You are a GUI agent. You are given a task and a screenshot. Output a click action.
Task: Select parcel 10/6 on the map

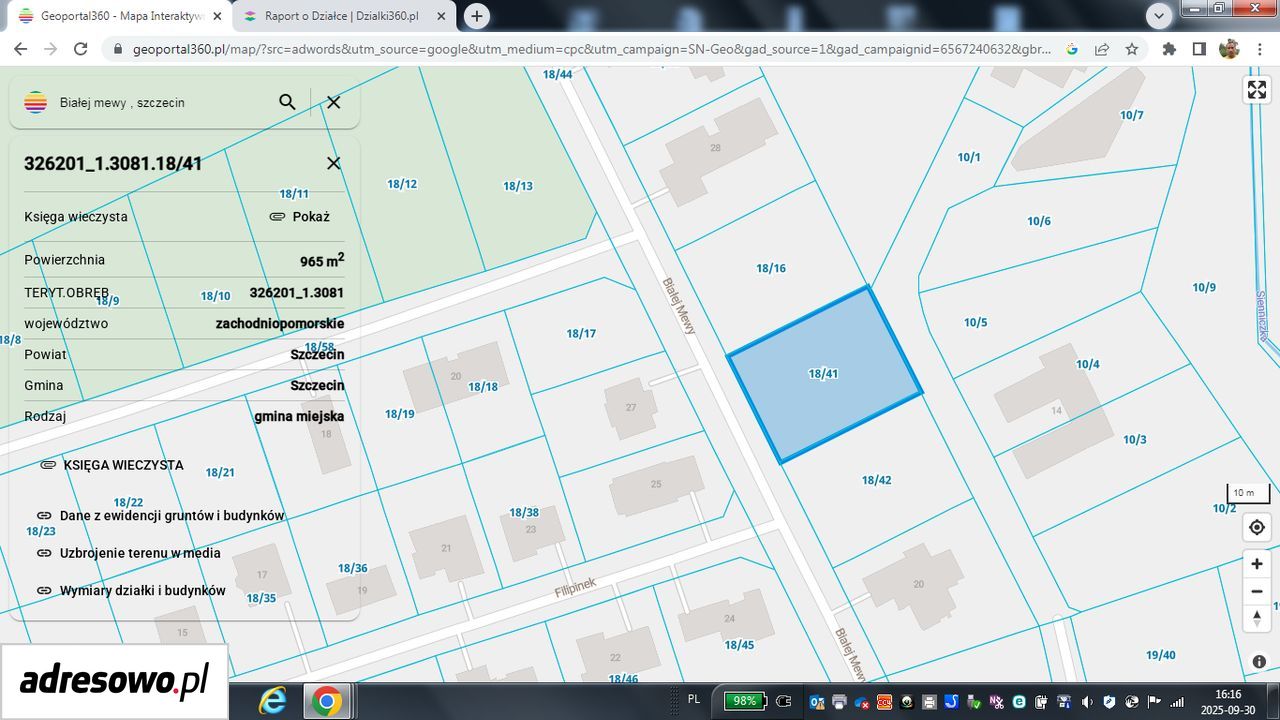tap(1039, 221)
